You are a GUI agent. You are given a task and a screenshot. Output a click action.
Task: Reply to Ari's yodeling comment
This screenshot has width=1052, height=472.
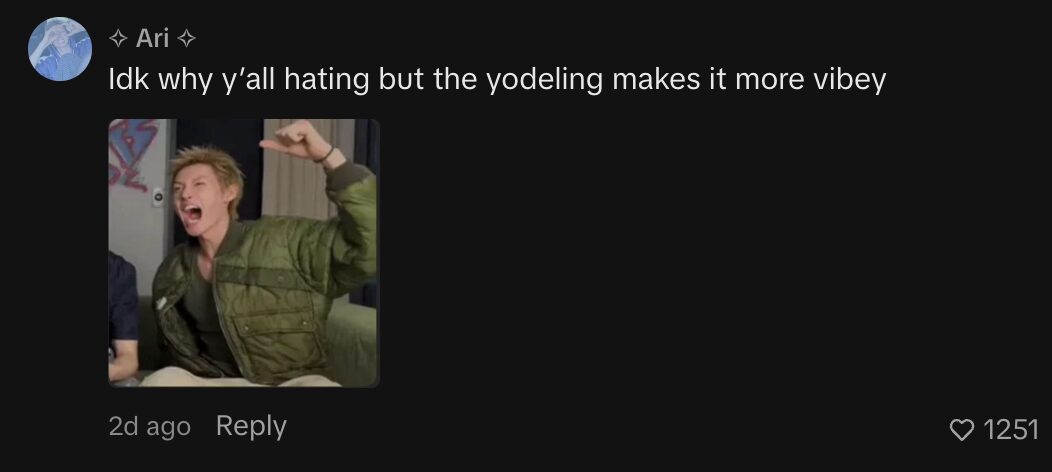click(251, 426)
